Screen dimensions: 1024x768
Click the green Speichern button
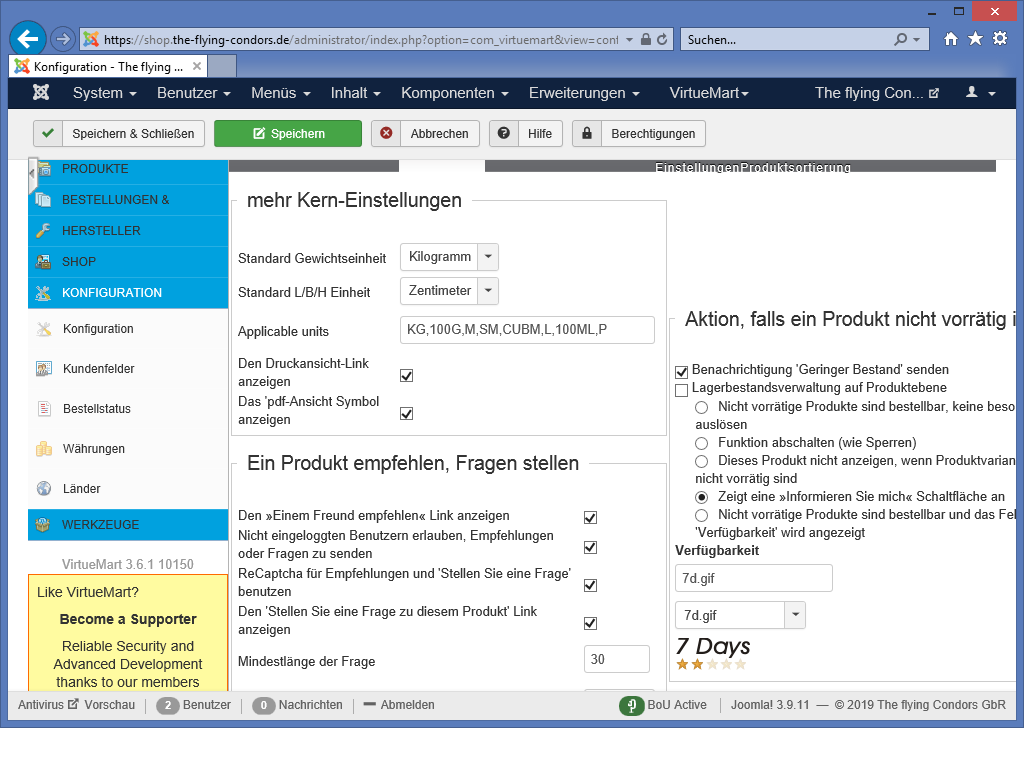pos(288,134)
